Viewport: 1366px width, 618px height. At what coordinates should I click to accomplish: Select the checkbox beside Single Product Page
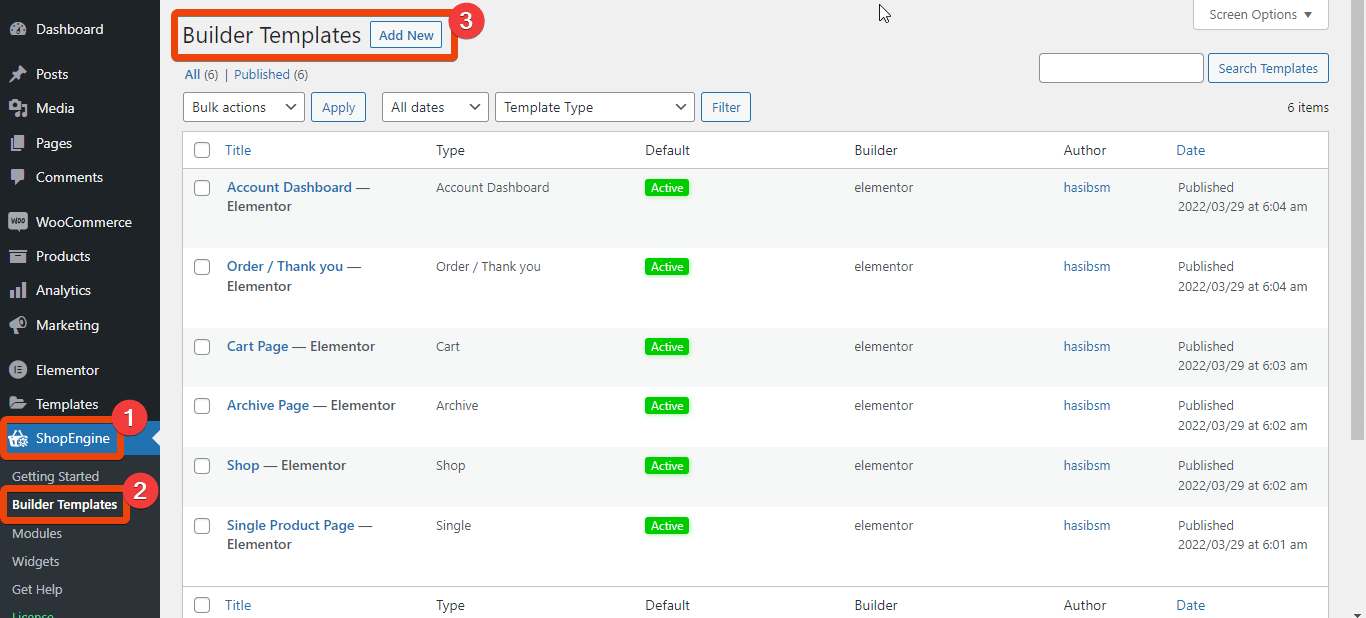tap(202, 525)
